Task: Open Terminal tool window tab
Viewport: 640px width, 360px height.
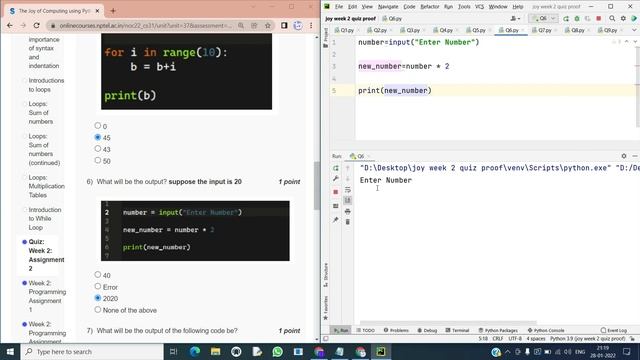Action: pos(457,330)
